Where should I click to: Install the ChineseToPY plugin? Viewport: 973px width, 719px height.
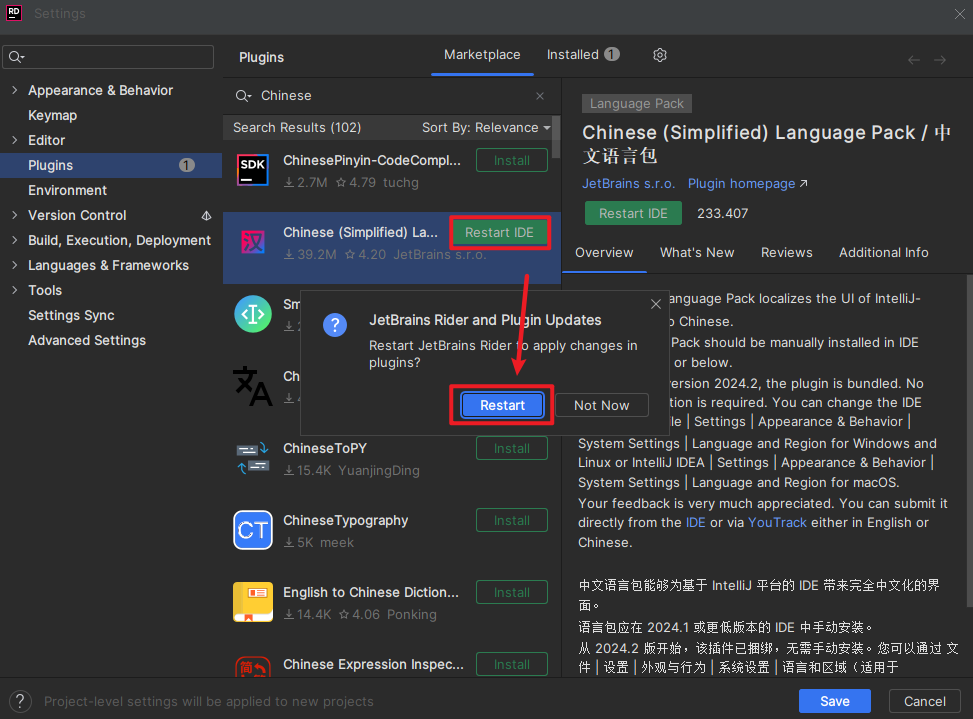tap(512, 449)
